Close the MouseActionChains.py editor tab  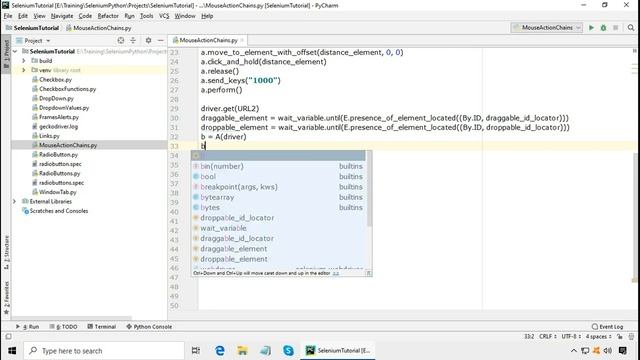pos(242,40)
